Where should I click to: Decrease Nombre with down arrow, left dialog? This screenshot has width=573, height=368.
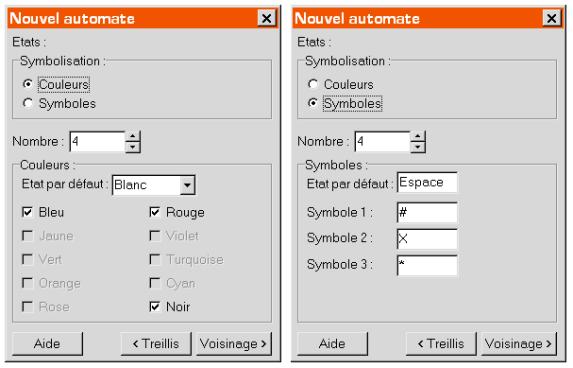pos(133,147)
